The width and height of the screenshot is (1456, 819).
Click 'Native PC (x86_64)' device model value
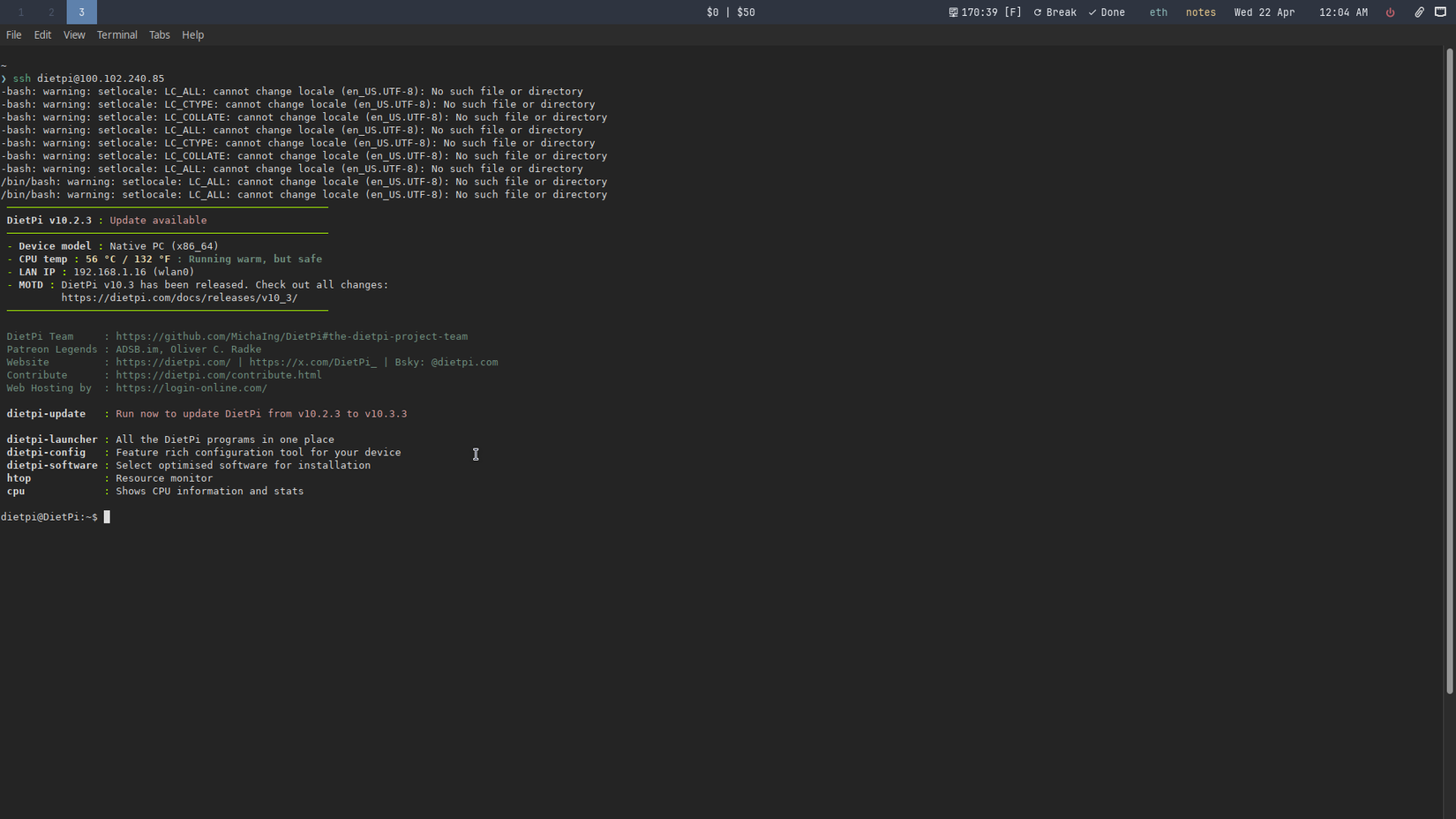click(164, 246)
